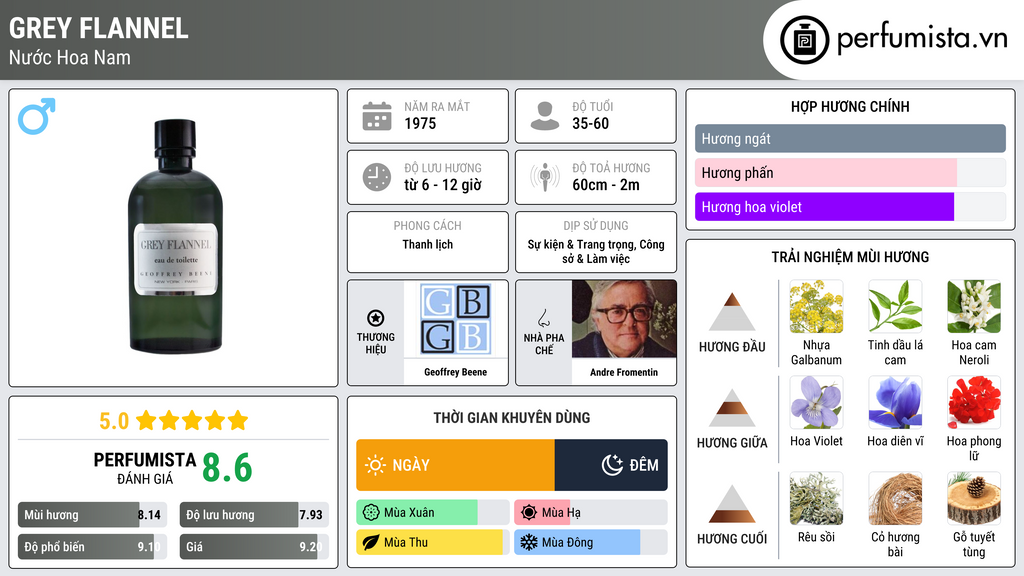Open the Geoffrey Beene GB brand logo
Screen dimensions: 1024x576
tap(455, 319)
